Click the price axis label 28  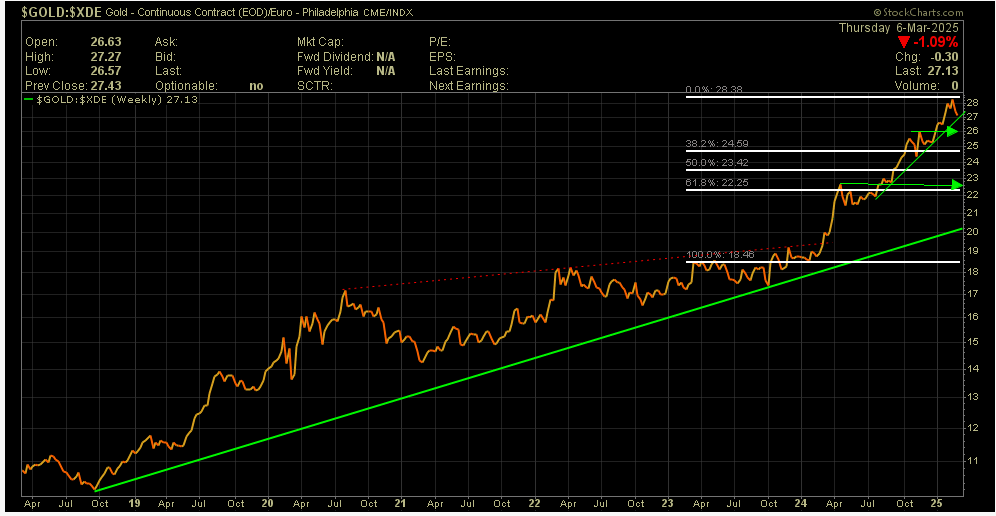(974, 103)
